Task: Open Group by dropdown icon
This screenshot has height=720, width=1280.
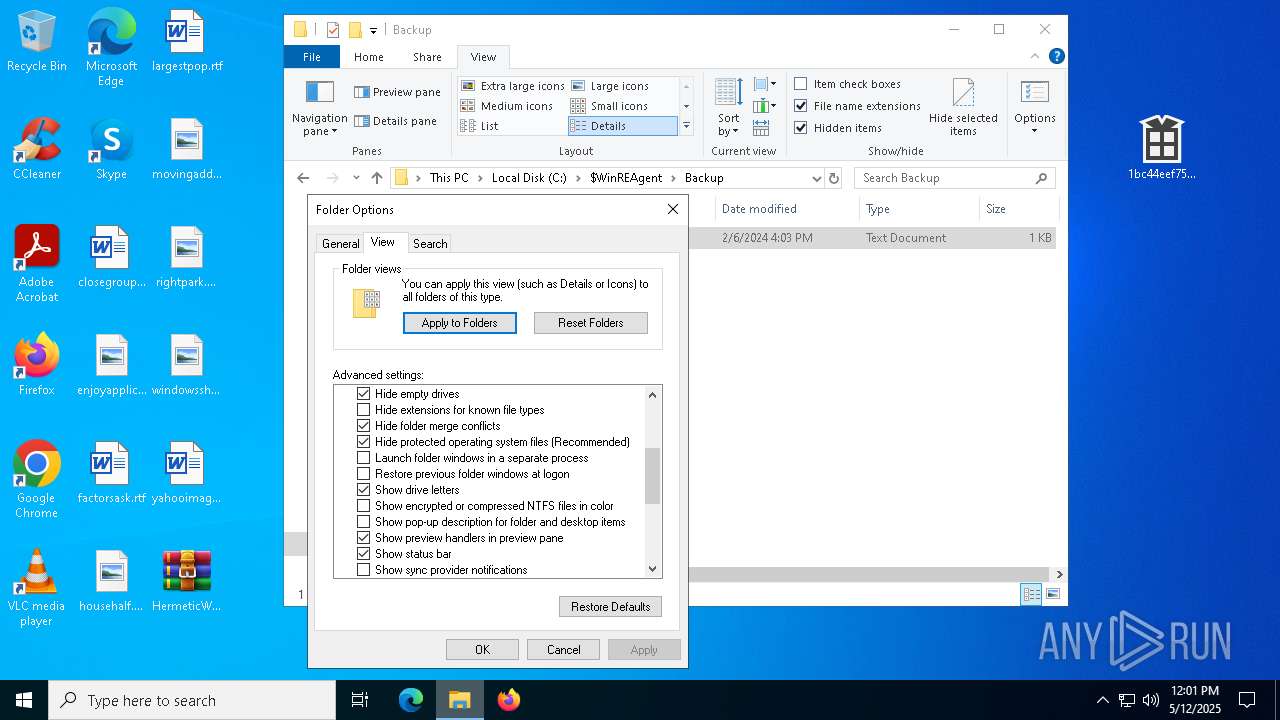Action: point(765,85)
